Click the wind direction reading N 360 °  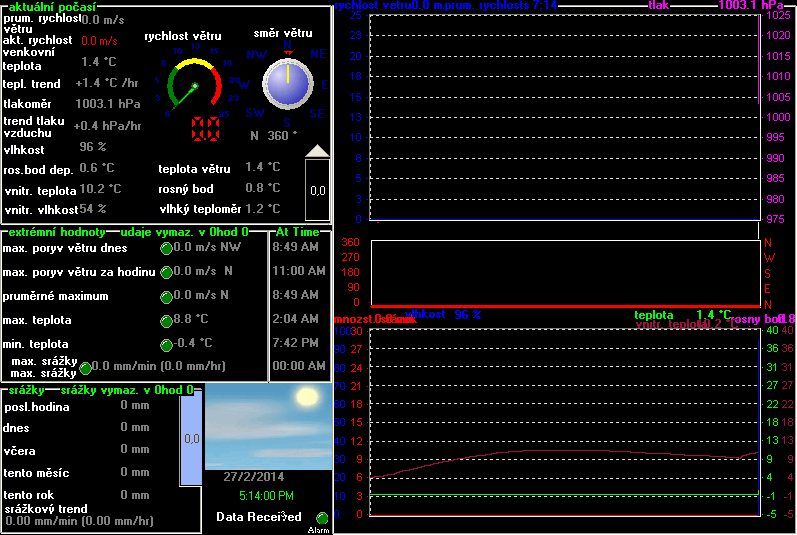click(x=273, y=136)
